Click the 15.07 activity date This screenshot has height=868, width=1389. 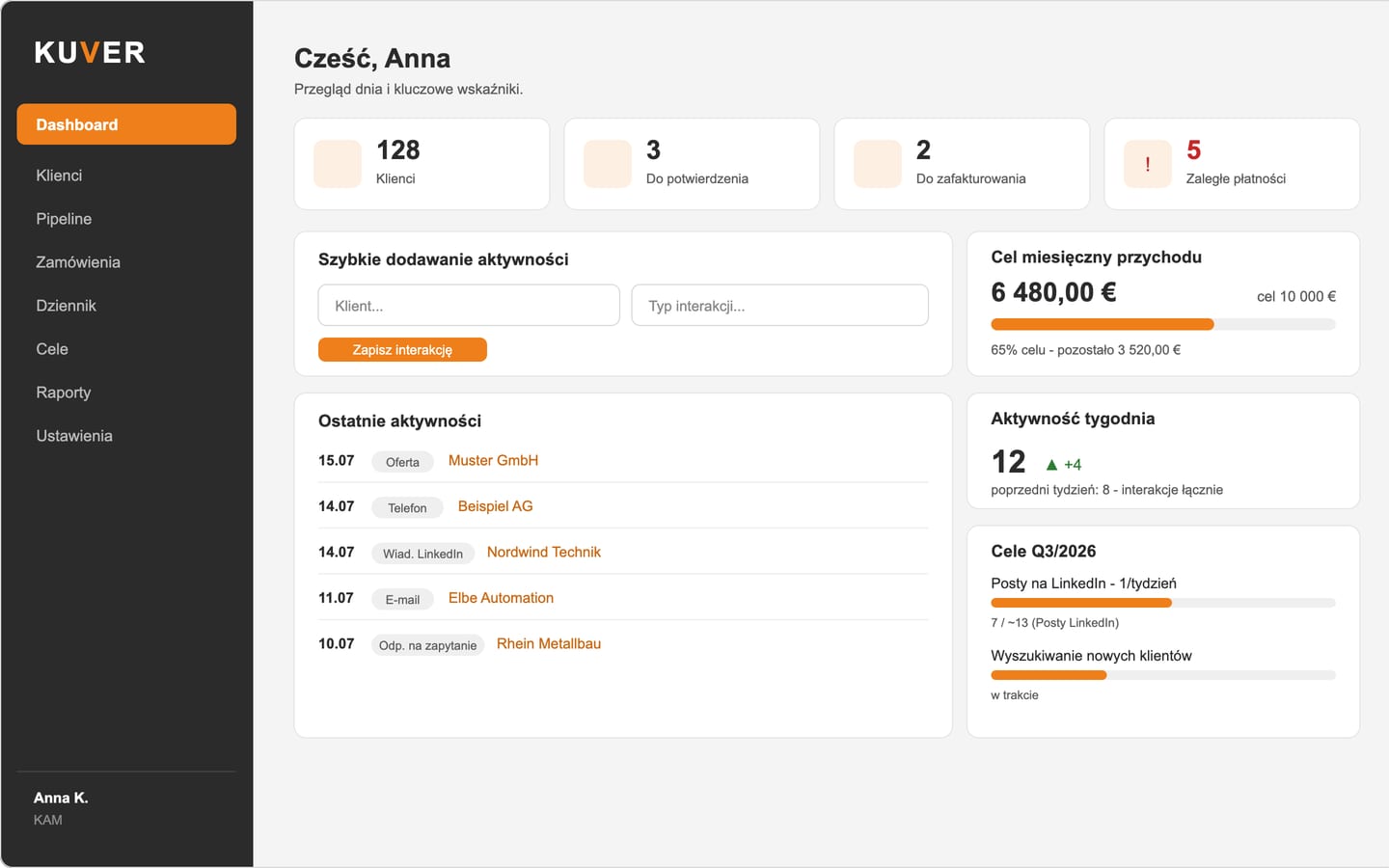point(337,461)
